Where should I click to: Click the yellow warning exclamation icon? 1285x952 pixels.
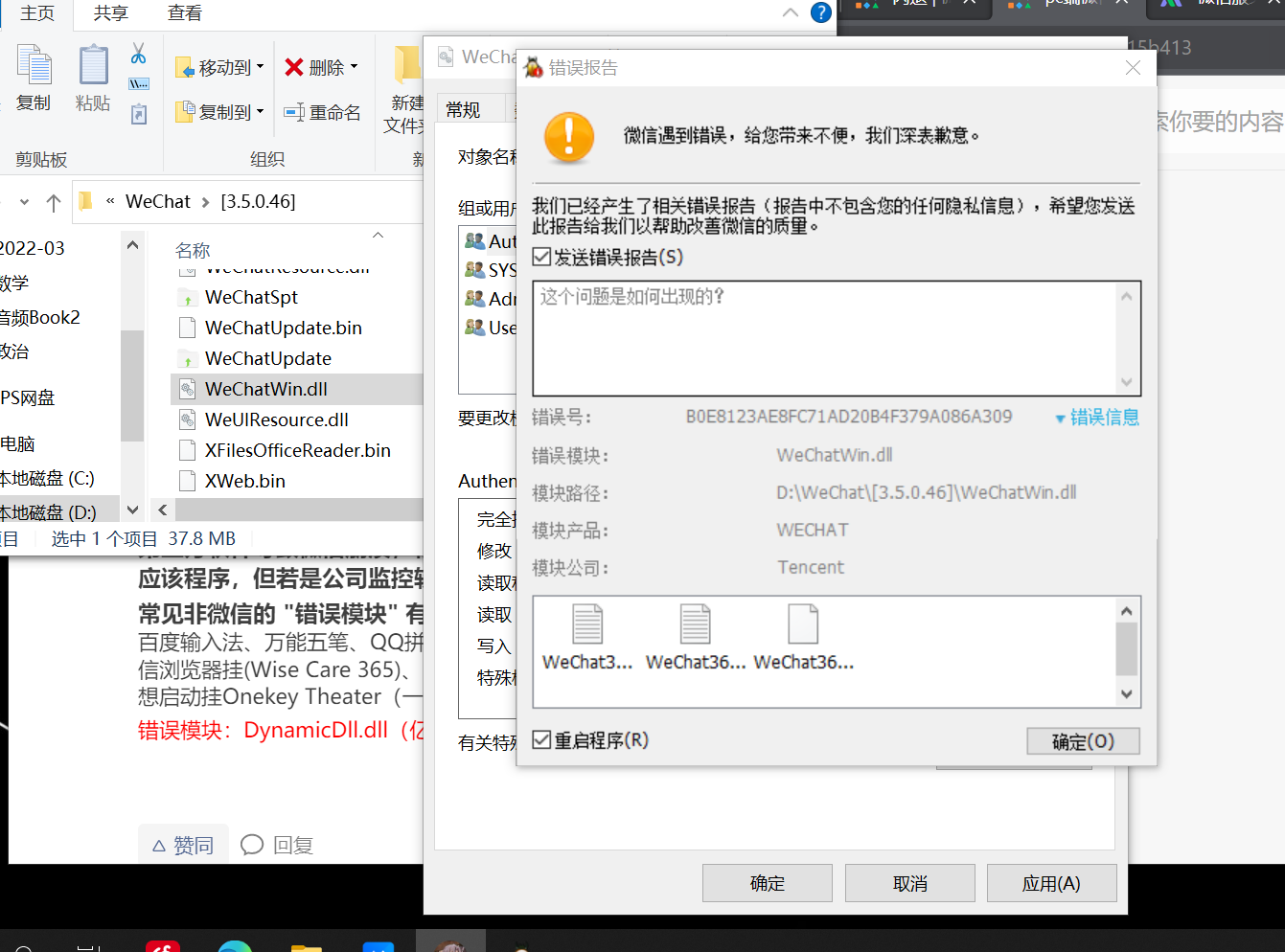[569, 137]
